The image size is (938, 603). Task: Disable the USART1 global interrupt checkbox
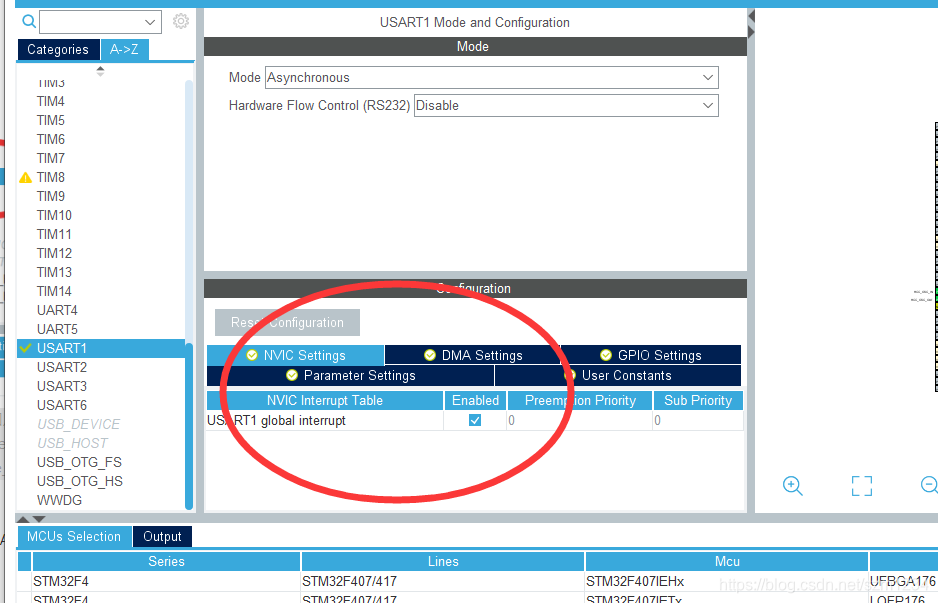pos(474,420)
